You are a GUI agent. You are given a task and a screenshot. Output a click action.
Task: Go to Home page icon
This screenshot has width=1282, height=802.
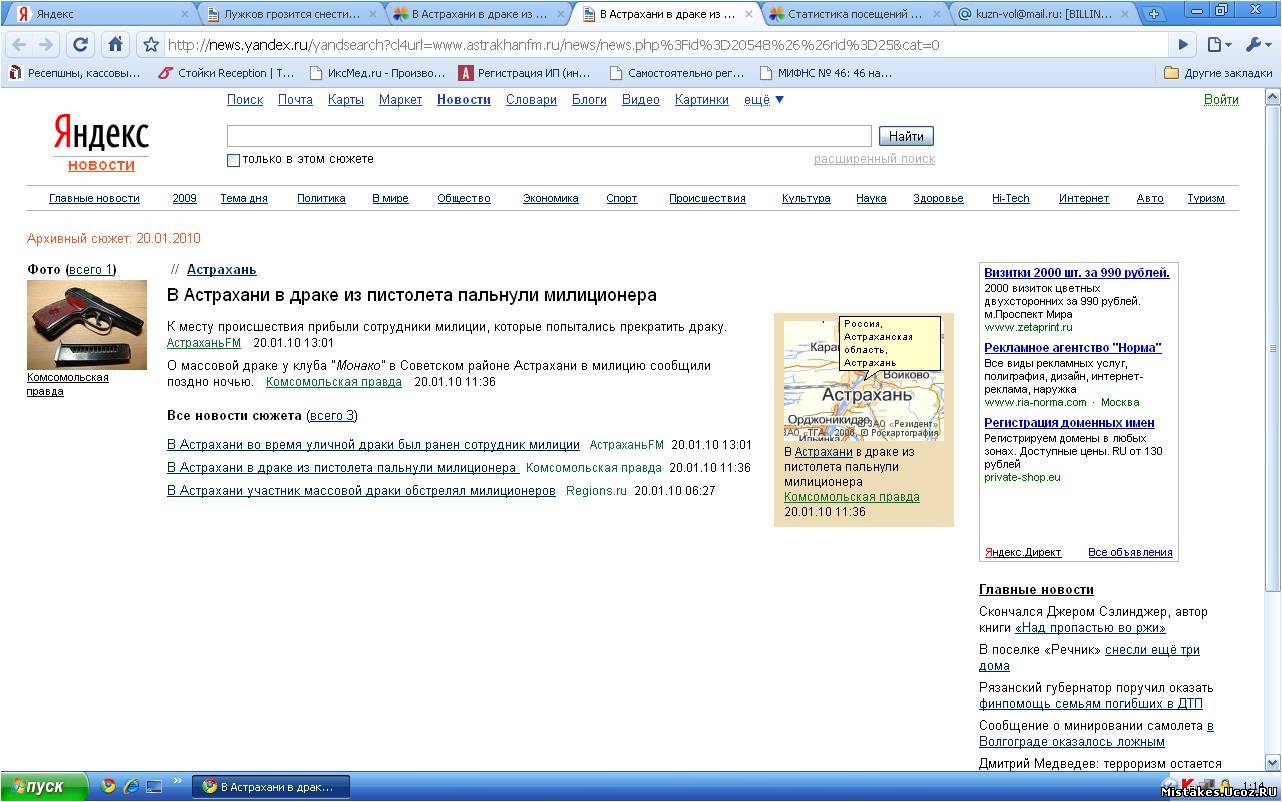[x=115, y=45]
